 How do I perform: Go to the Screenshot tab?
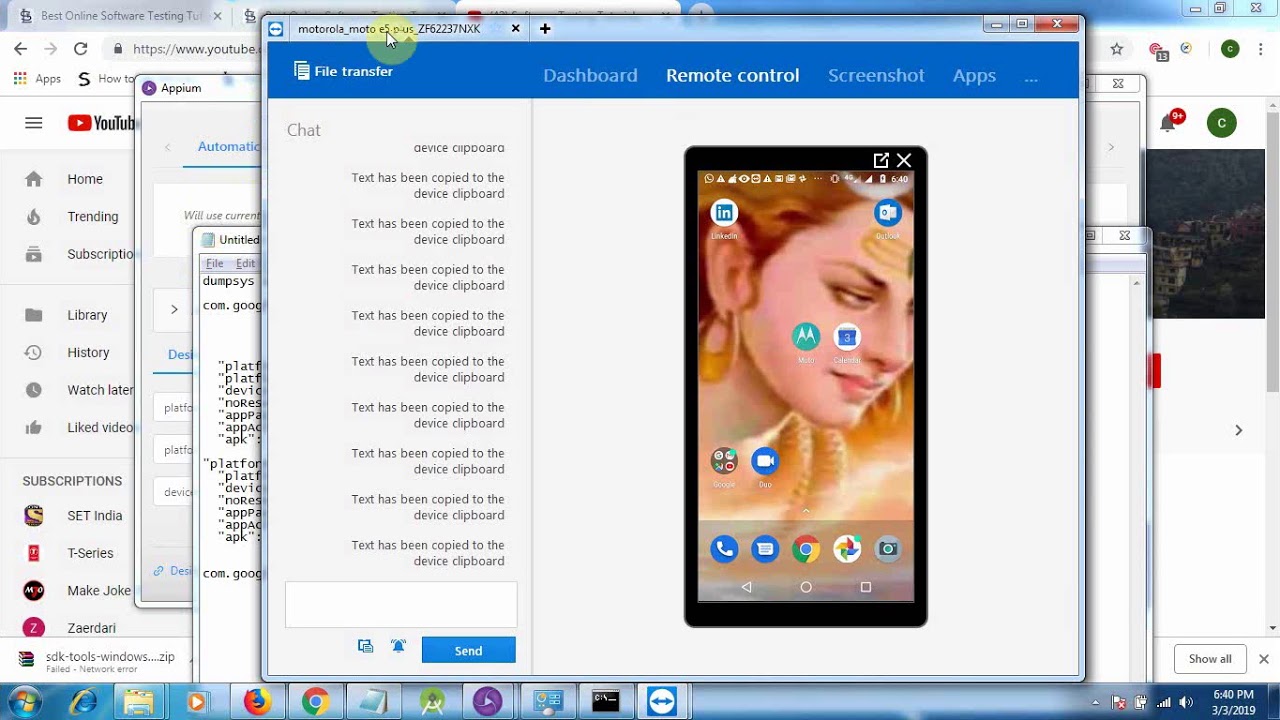[x=876, y=75]
